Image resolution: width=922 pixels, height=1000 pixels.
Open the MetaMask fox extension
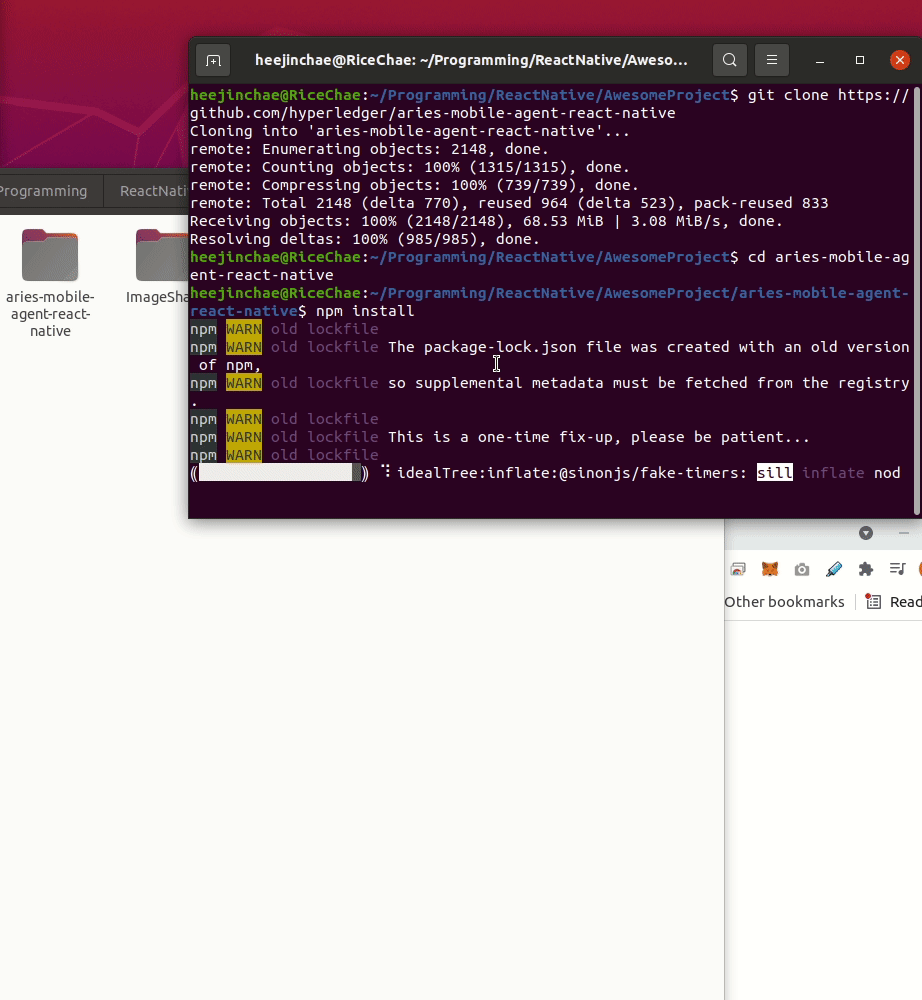[770, 569]
